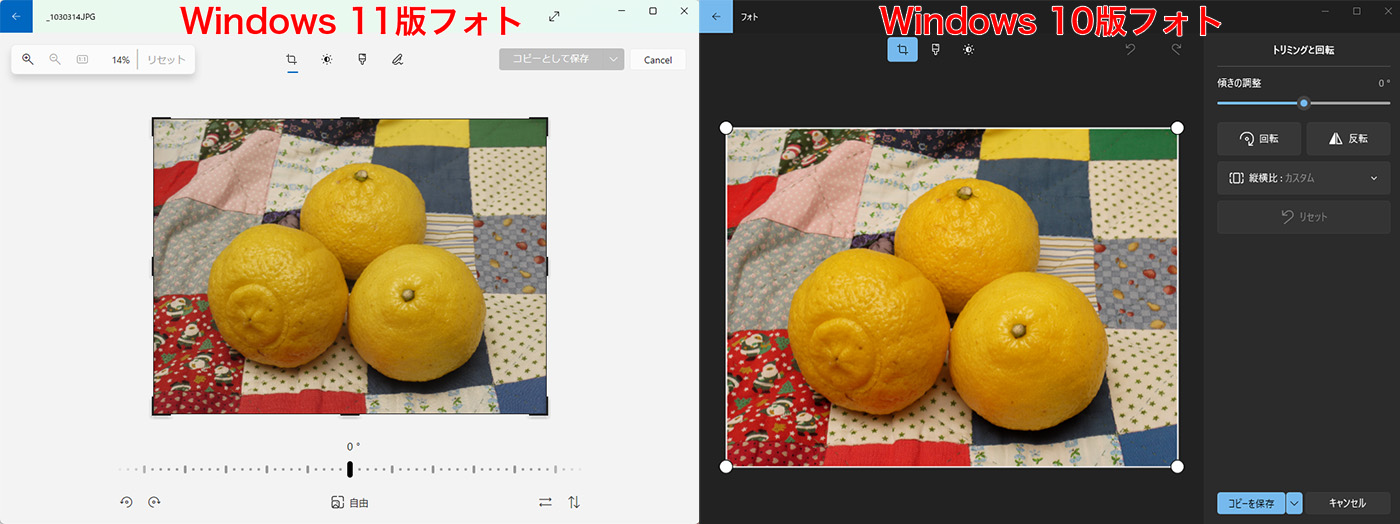Image resolution: width=1400 pixels, height=524 pixels.
Task: Click the bottom-right round crop handle in Windows 10 Photos
Action: (1177, 466)
